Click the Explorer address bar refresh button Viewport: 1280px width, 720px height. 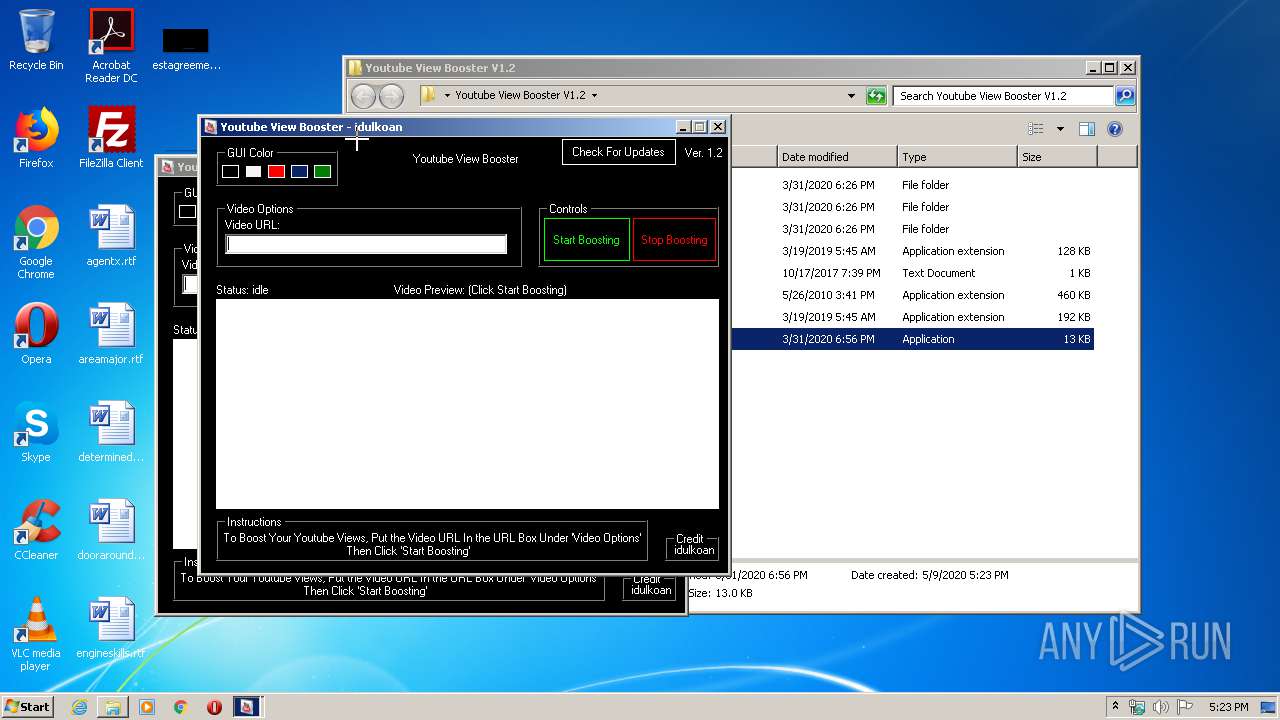(x=876, y=96)
